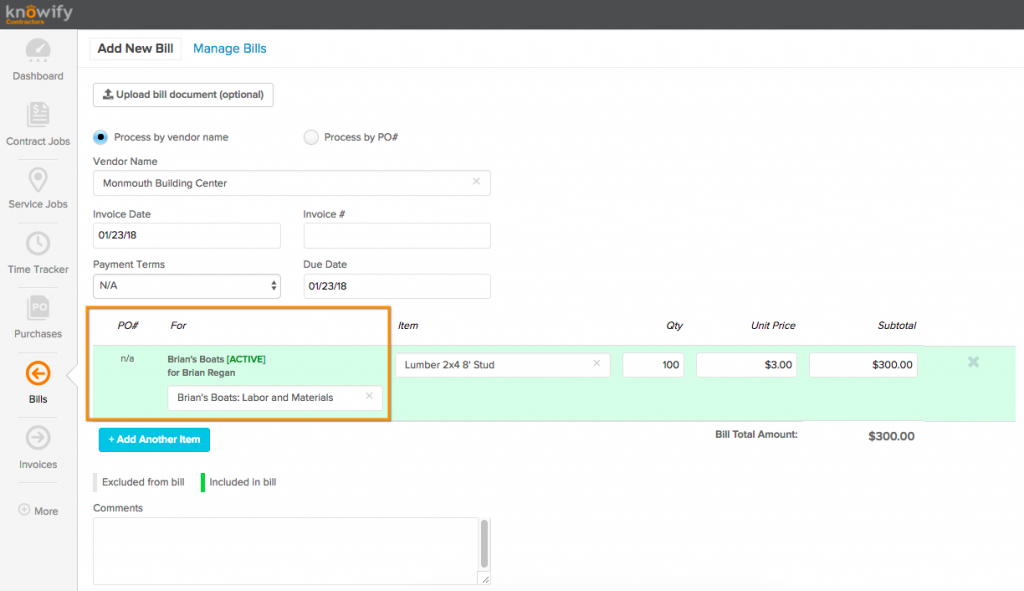The image size is (1024, 591).
Task: Remove the Lumber 2x4 line item
Action: coord(972,362)
